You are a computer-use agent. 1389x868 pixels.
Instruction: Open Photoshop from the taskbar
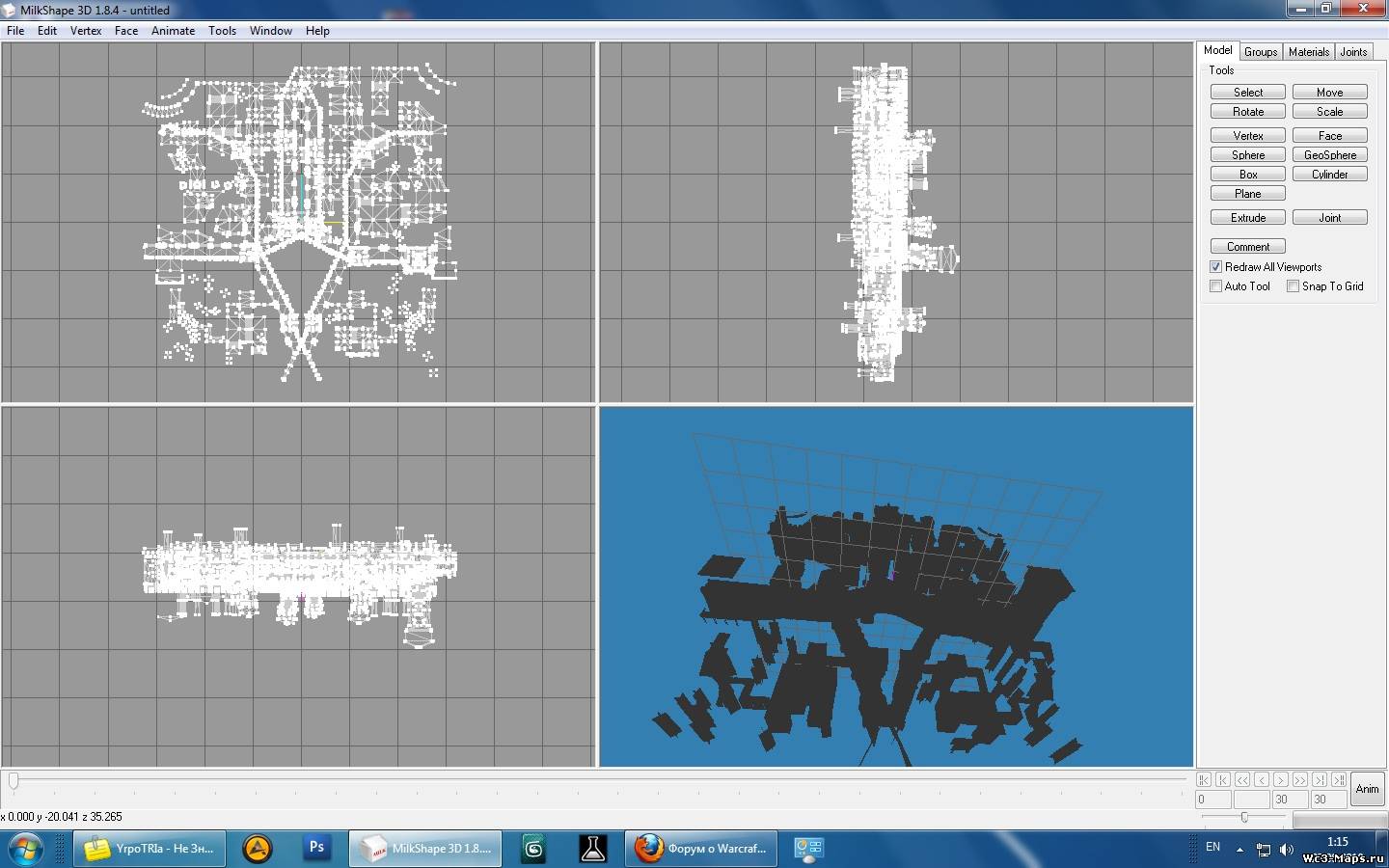(315, 849)
